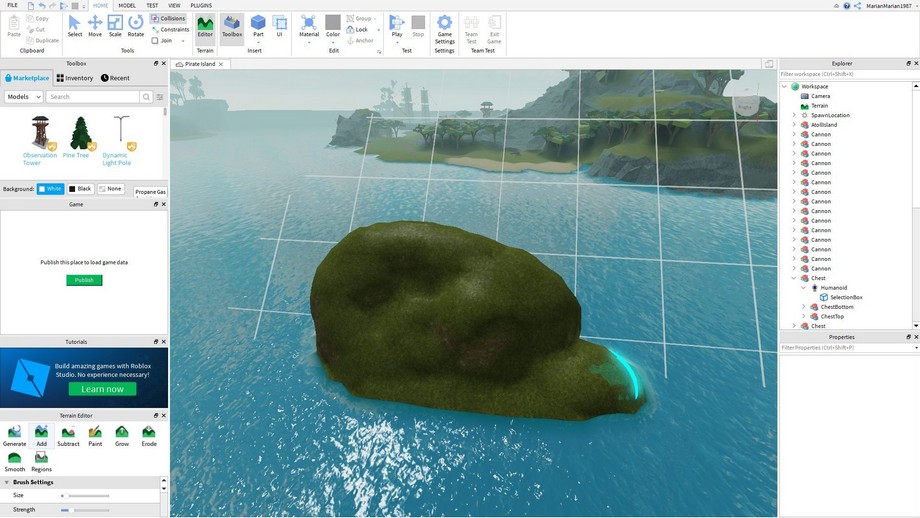Pick the Subtract terrain tool
Image resolution: width=920 pixels, height=518 pixels.
[x=68, y=435]
